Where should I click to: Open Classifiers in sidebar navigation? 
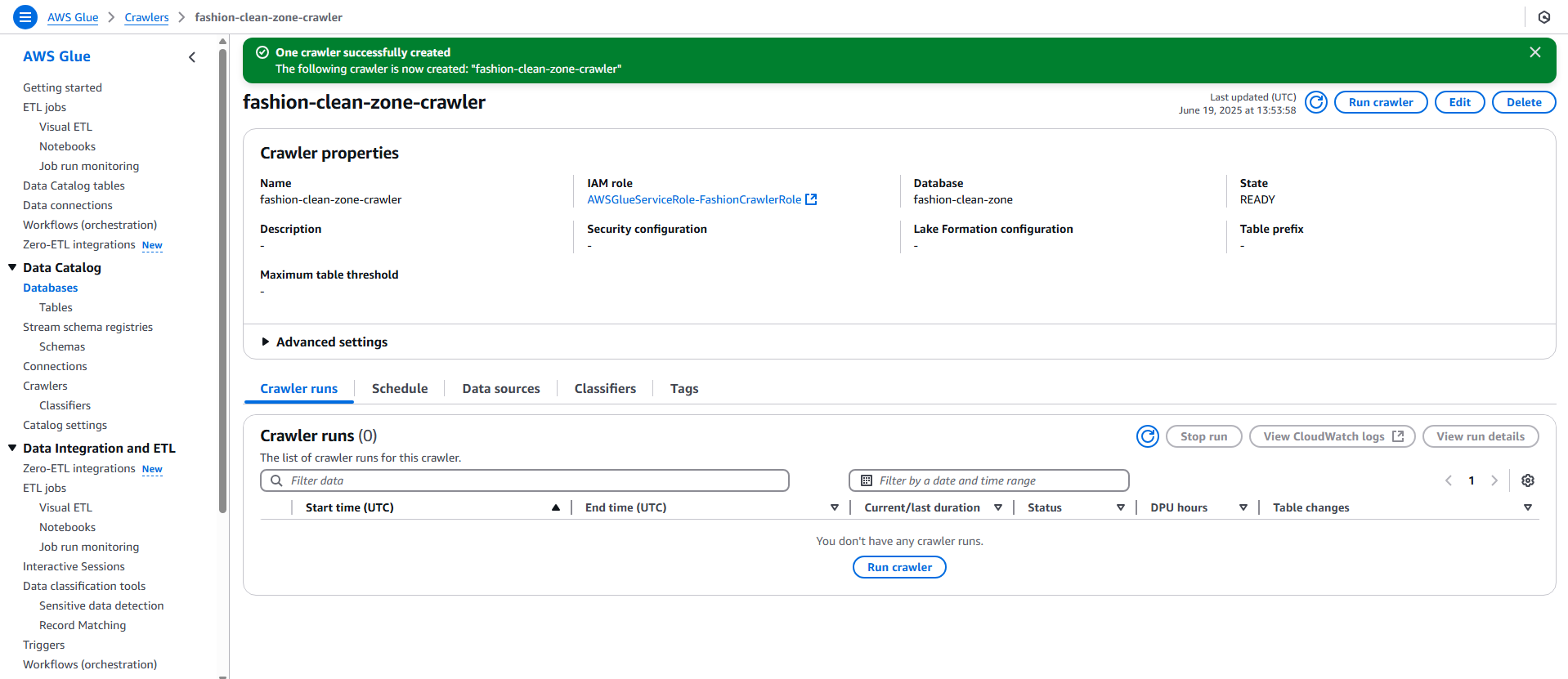pos(65,405)
